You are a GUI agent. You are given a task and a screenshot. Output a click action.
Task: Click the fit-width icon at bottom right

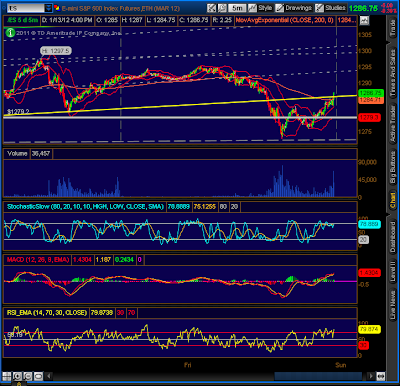pos(380,376)
